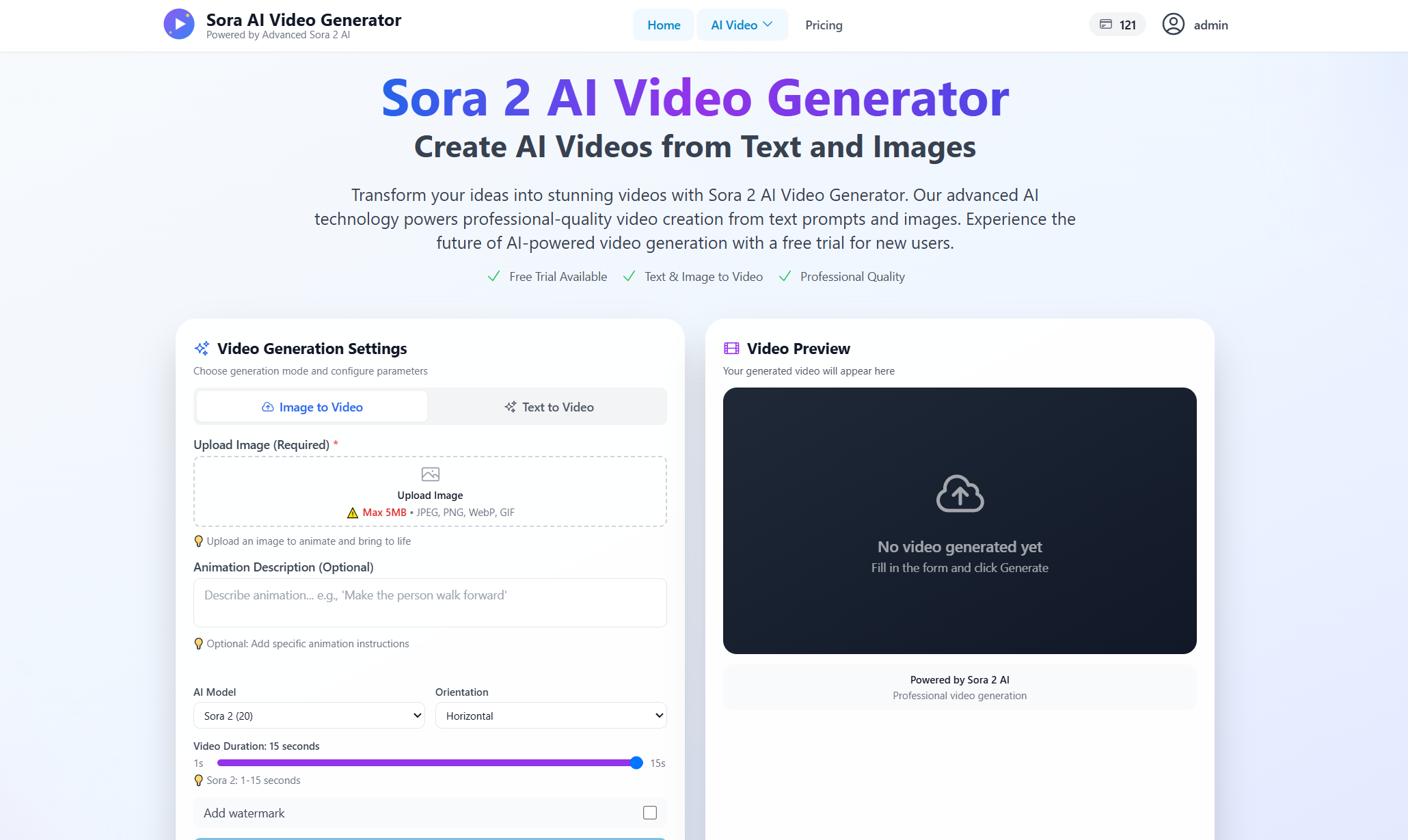
Task: Click the lightbulb icon beside upload hint
Action: click(199, 541)
